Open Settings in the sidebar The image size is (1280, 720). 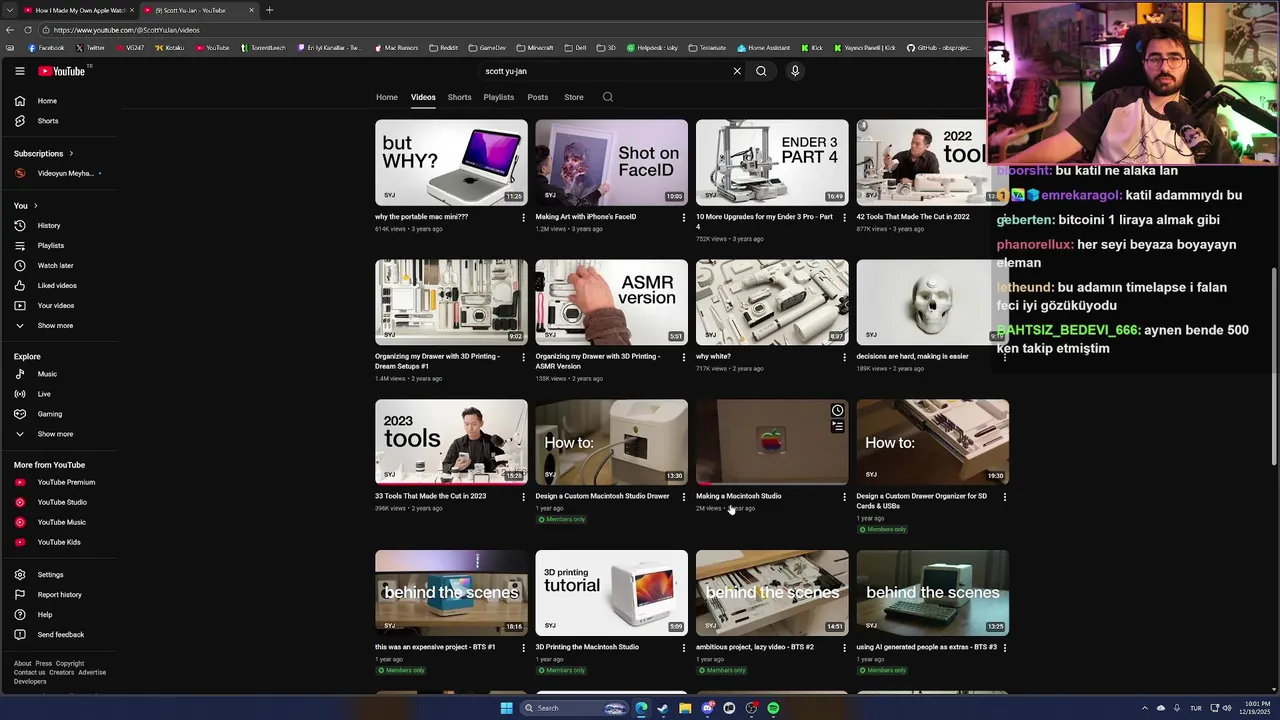(x=60, y=575)
